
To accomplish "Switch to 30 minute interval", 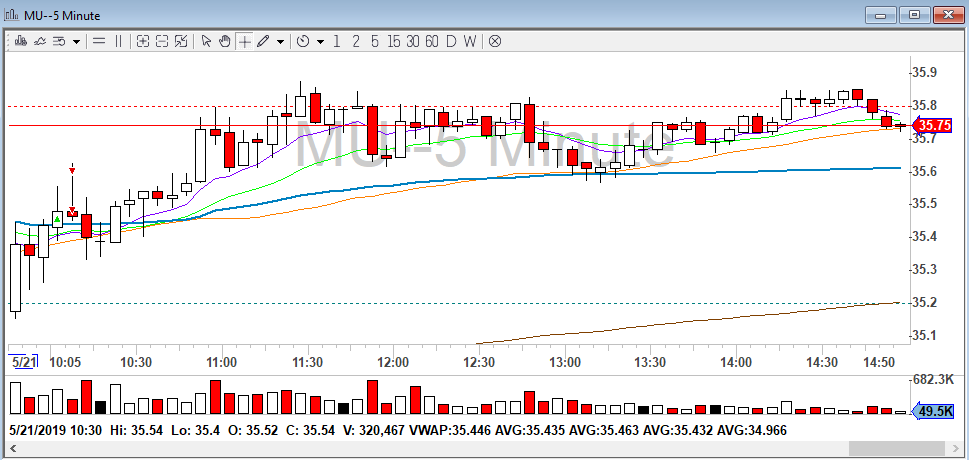I will [x=413, y=41].
